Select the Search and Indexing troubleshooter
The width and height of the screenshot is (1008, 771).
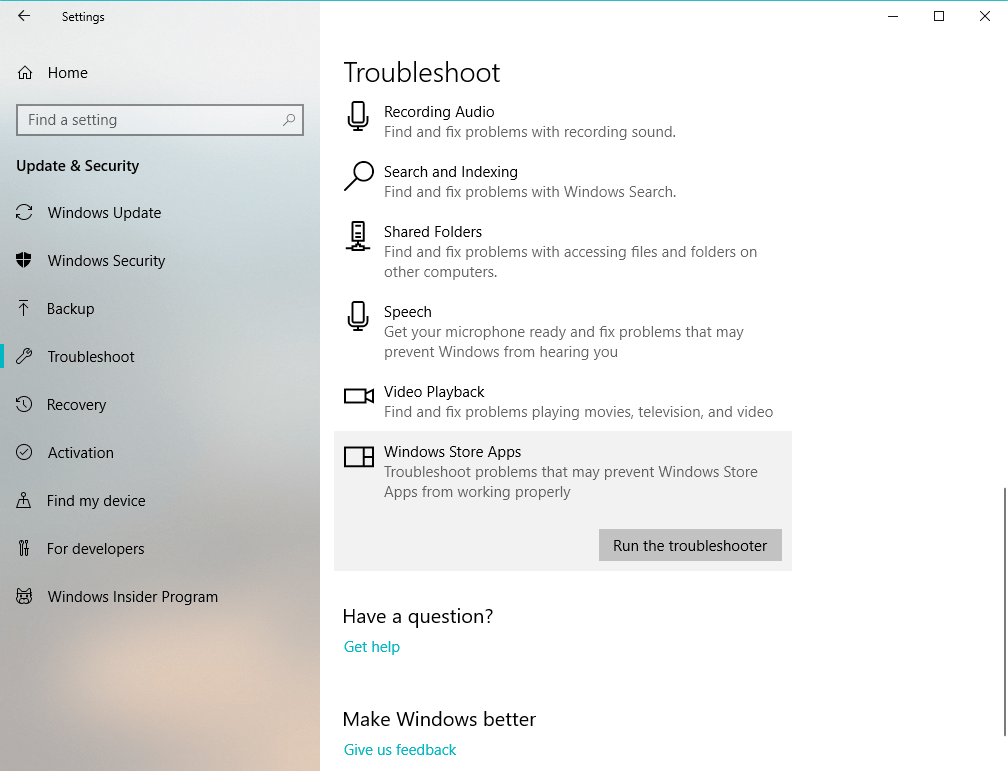click(562, 181)
